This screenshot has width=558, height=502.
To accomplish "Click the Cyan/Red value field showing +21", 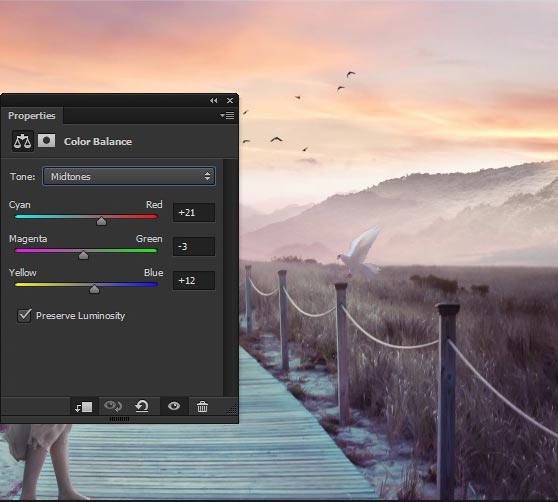I will point(194,212).
